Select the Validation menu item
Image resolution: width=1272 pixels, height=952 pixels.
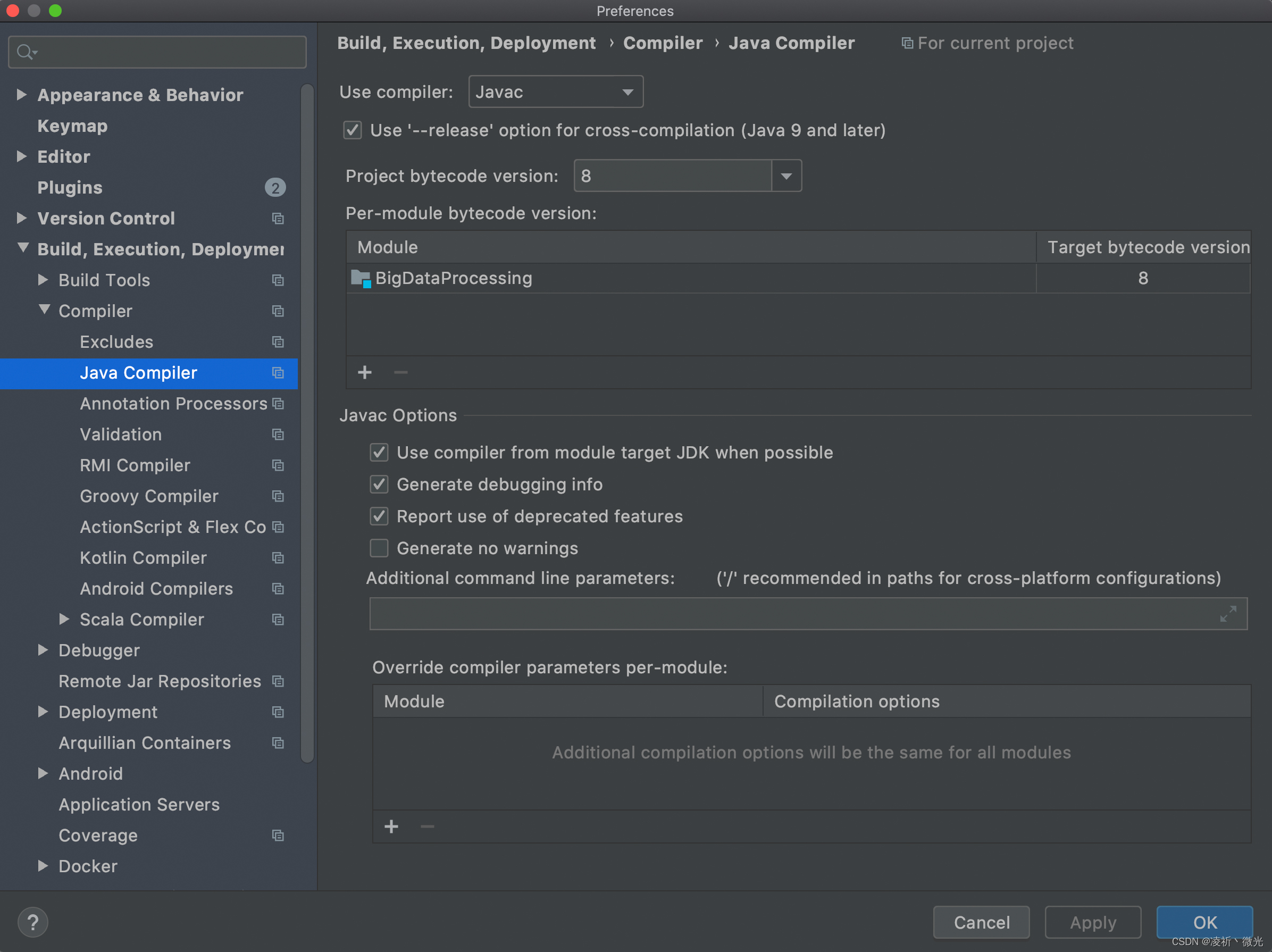[119, 433]
